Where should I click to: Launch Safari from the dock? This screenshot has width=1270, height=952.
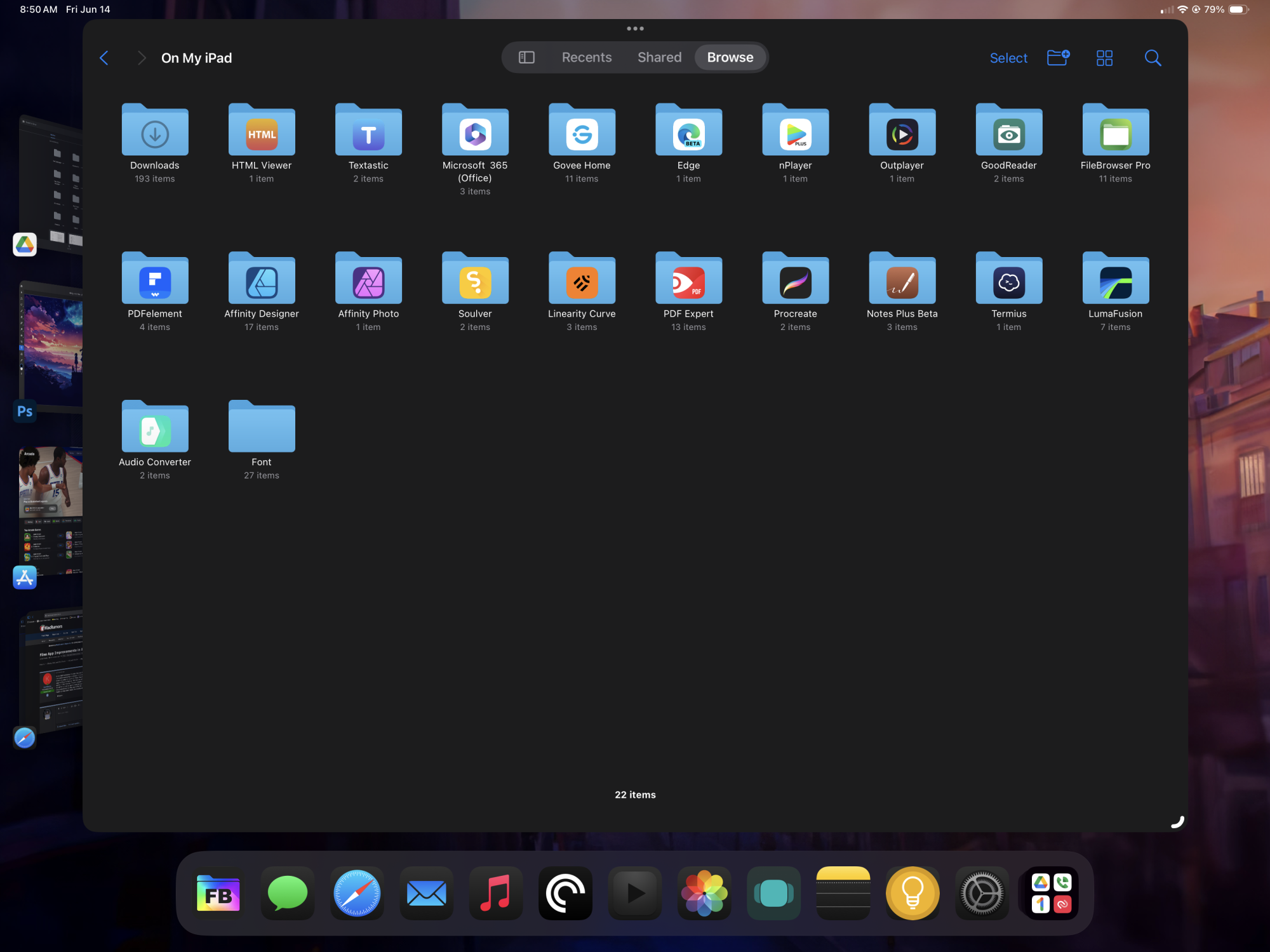click(357, 894)
